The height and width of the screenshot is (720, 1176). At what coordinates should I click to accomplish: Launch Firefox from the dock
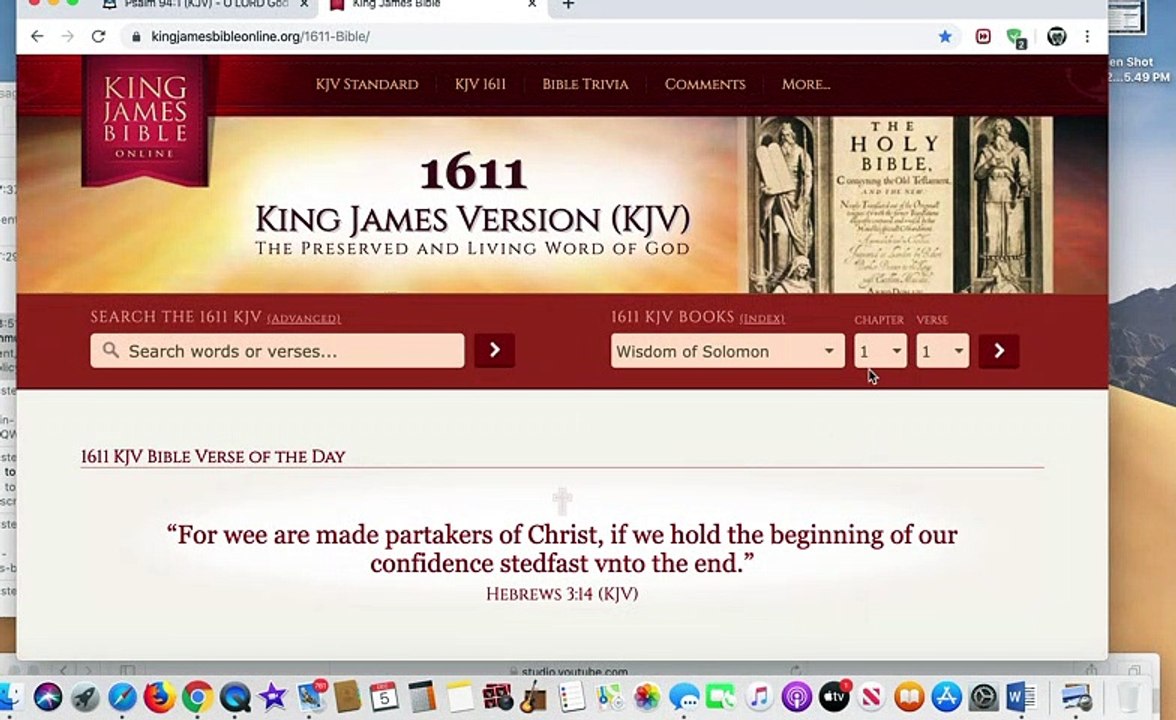[159, 698]
